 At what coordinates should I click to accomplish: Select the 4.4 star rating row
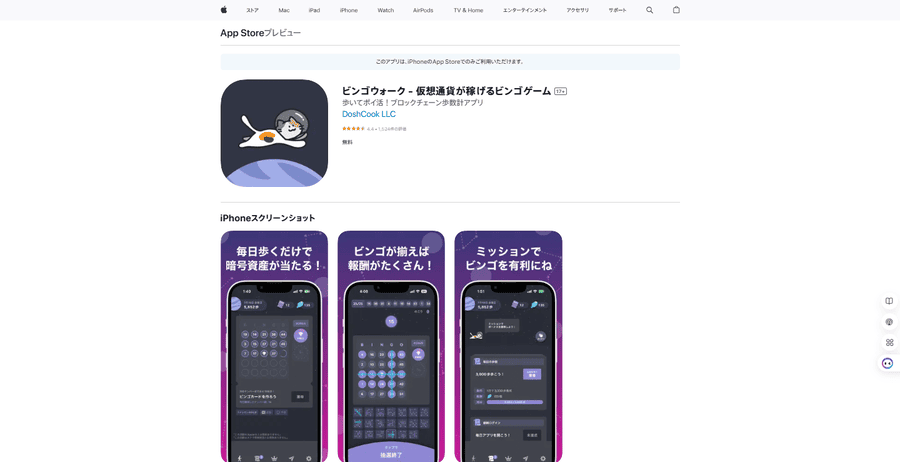coord(374,129)
